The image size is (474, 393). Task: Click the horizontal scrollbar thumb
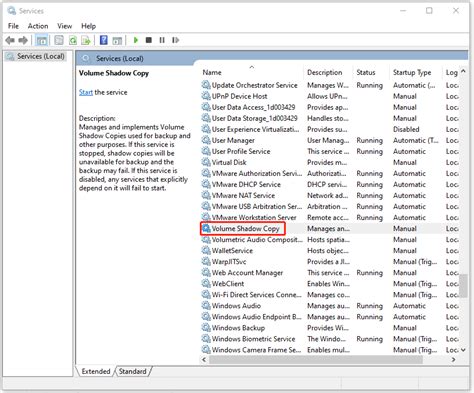[x=316, y=360]
